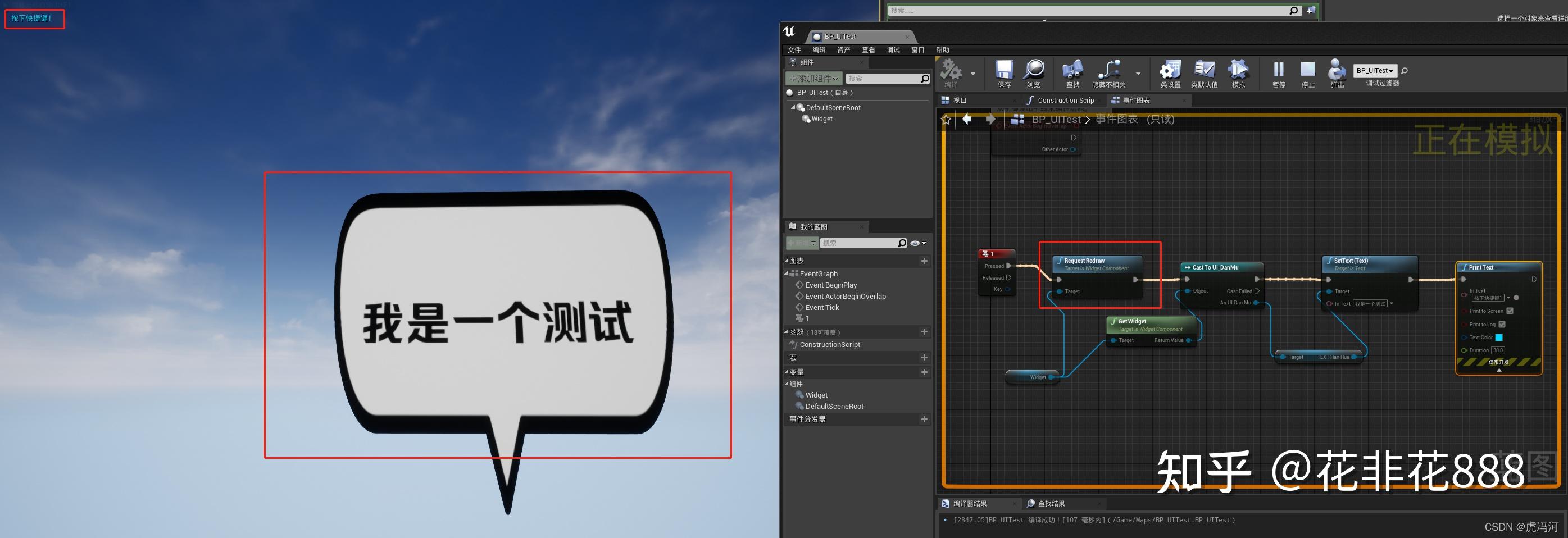Click the cyan Text Color swatch on Print Text
Screen dimensions: 1568x538
point(1499,338)
